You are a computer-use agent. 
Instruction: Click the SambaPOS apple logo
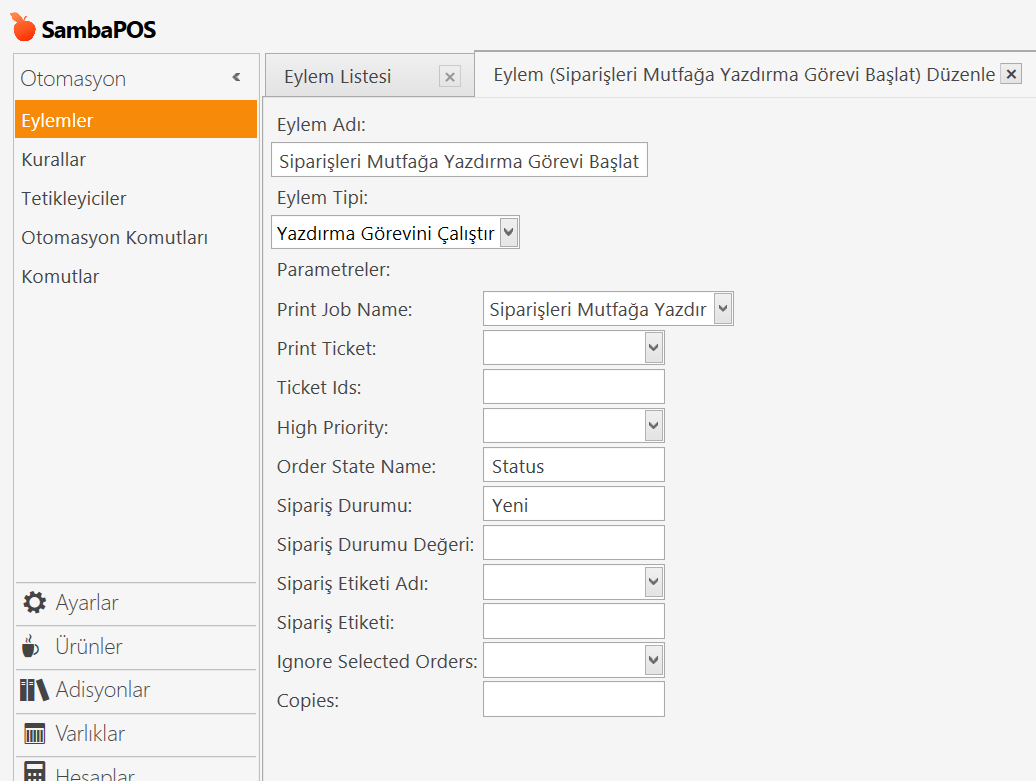coord(23,27)
